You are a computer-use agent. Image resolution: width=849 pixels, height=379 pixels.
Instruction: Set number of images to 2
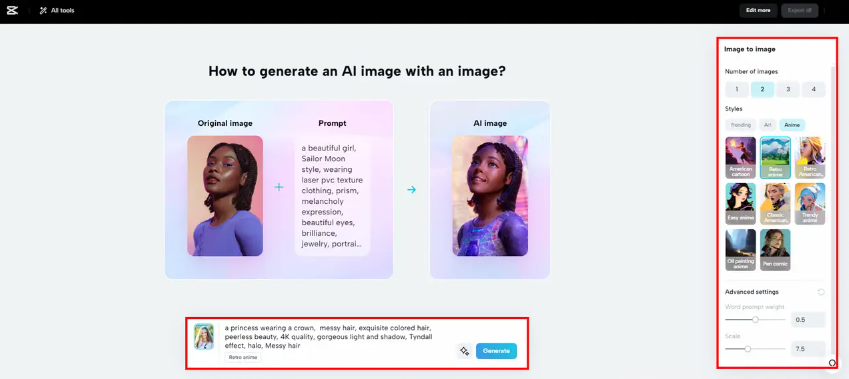pyautogui.click(x=762, y=89)
